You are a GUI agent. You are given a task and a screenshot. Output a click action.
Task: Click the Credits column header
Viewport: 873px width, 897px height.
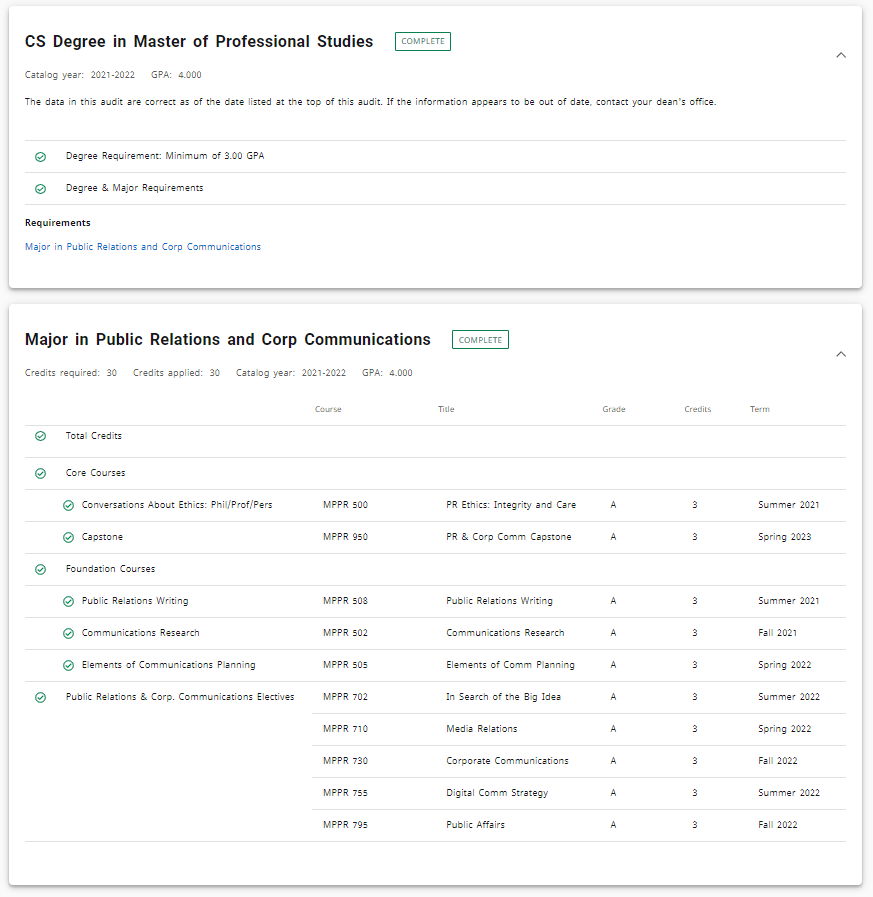[x=697, y=409]
